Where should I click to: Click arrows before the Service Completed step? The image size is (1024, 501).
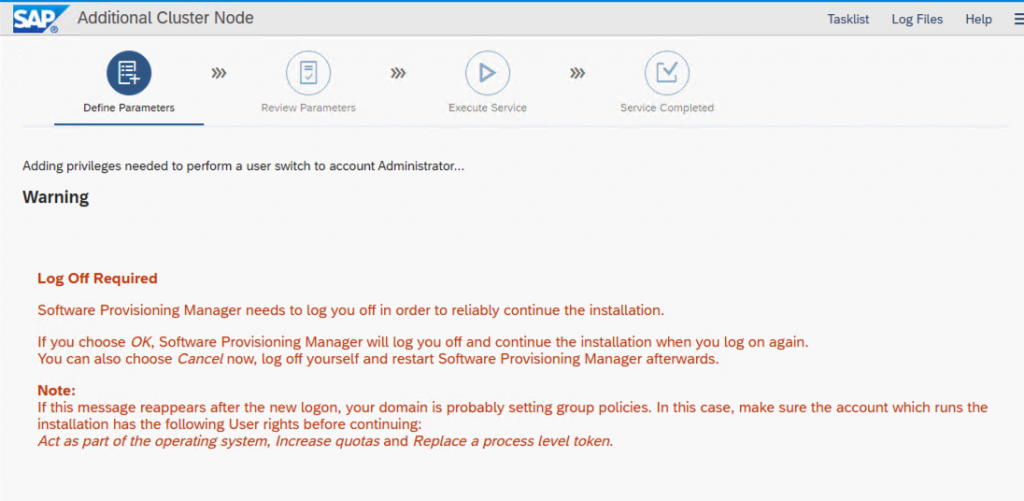577,73
